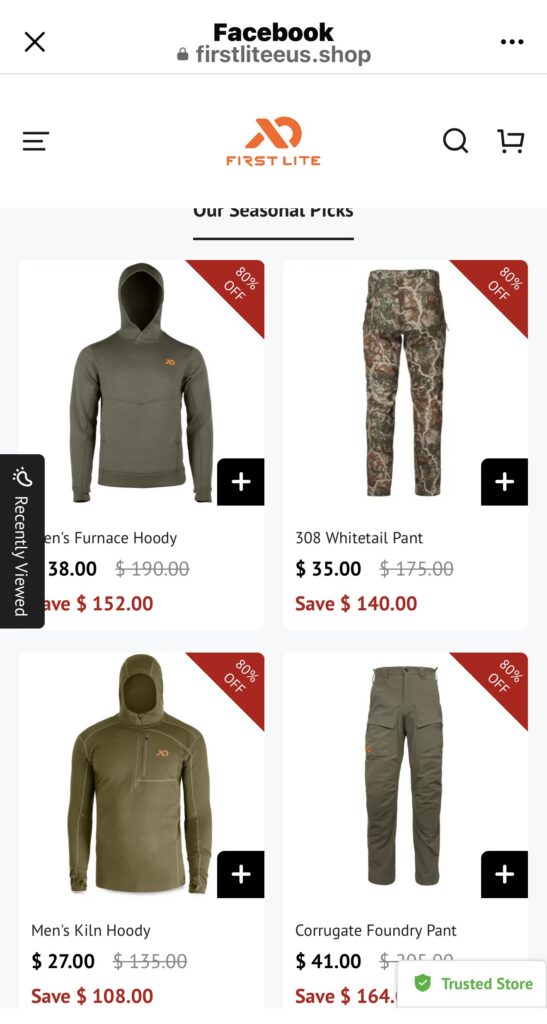Add Men's Furnace Hoody with plus button

pyautogui.click(x=241, y=482)
